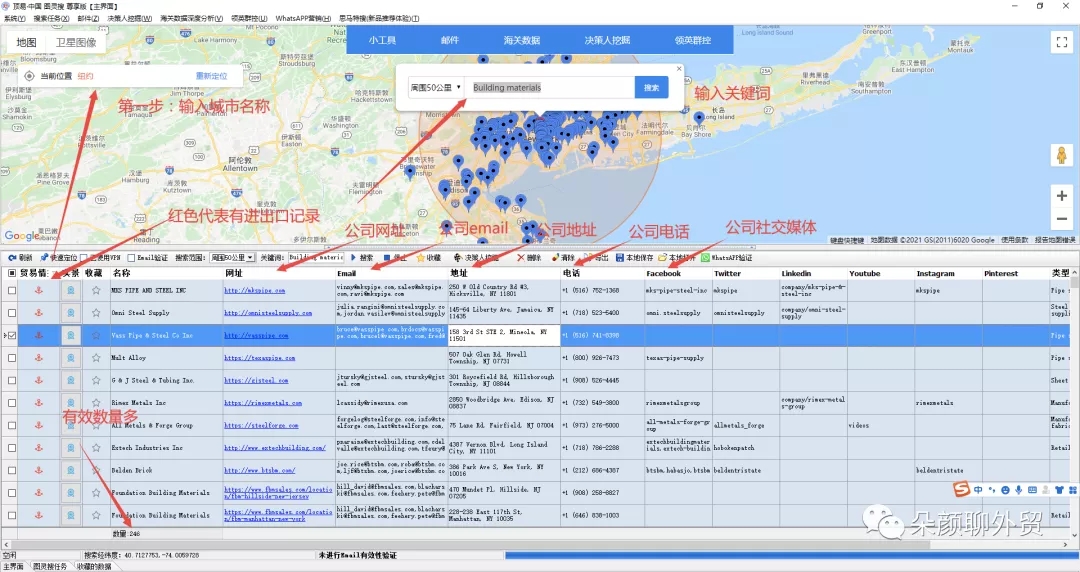Click the map fullscreen icon
Screen dimensions: 1080x572
[x=1061, y=42]
